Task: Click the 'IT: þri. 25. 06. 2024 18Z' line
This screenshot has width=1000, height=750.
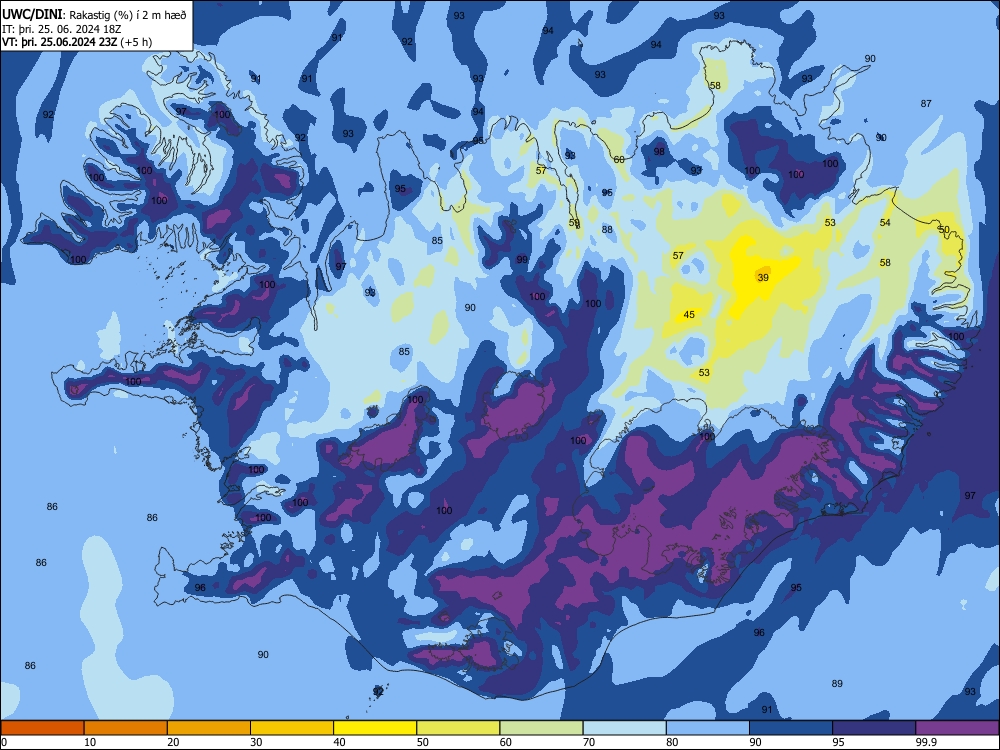Action: 61,29
